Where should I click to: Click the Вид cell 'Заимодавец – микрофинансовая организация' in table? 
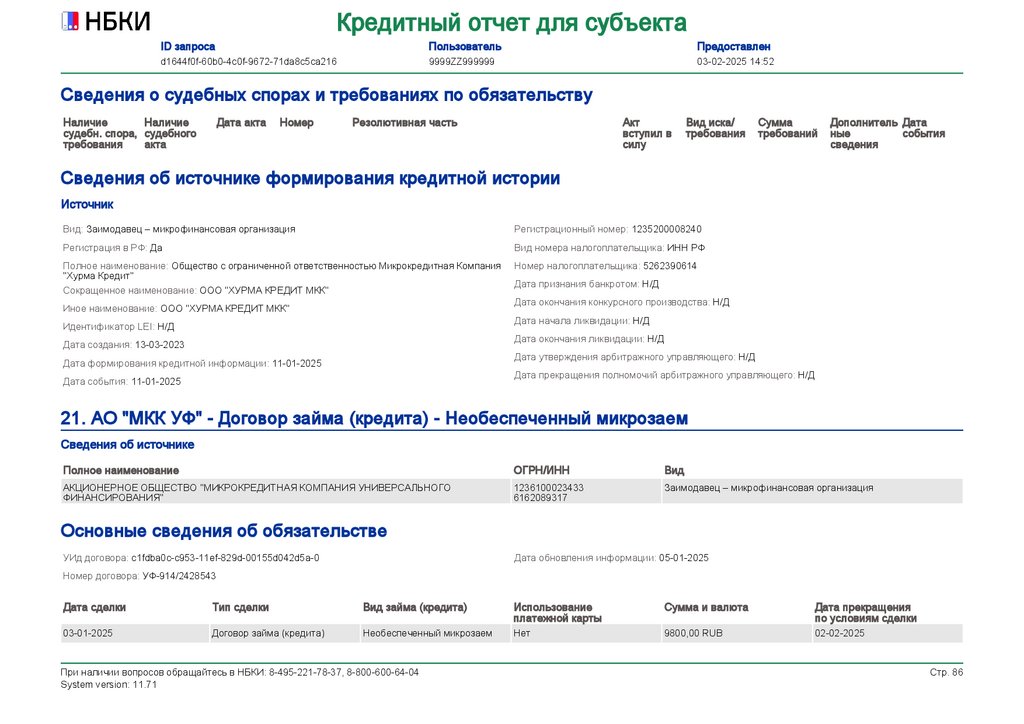[812, 492]
